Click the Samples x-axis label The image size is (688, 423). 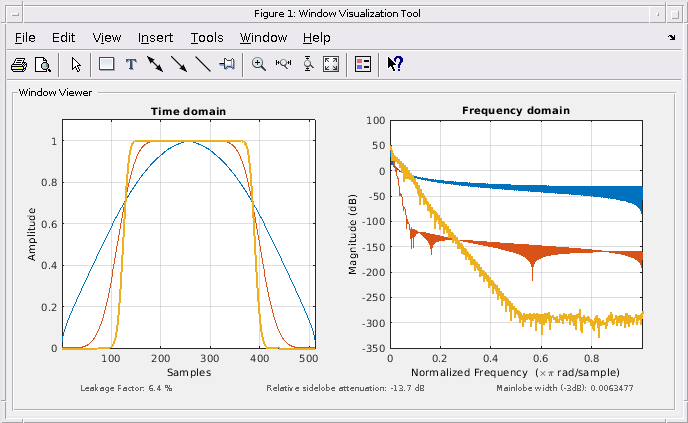[x=189, y=373]
